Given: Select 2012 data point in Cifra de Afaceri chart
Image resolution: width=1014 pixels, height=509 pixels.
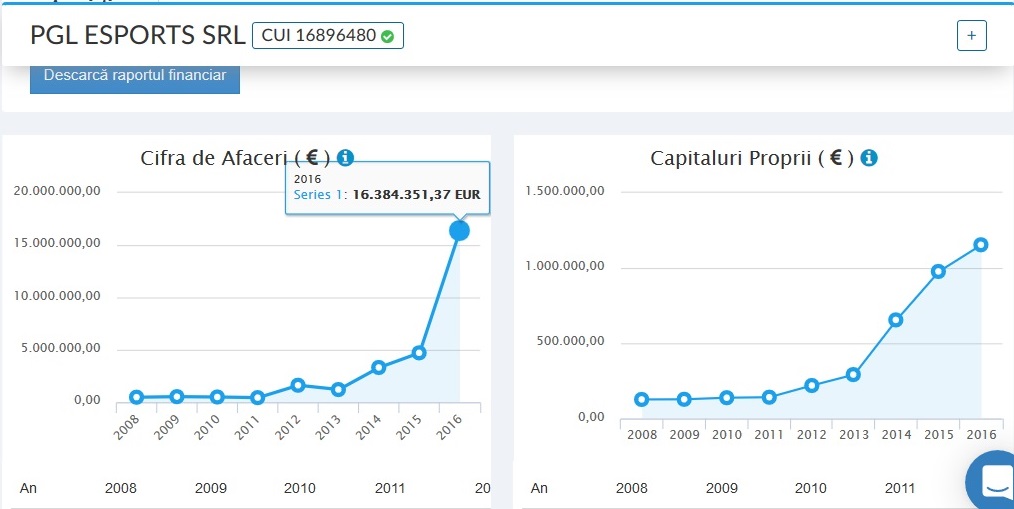Looking at the screenshot, I should (298, 385).
